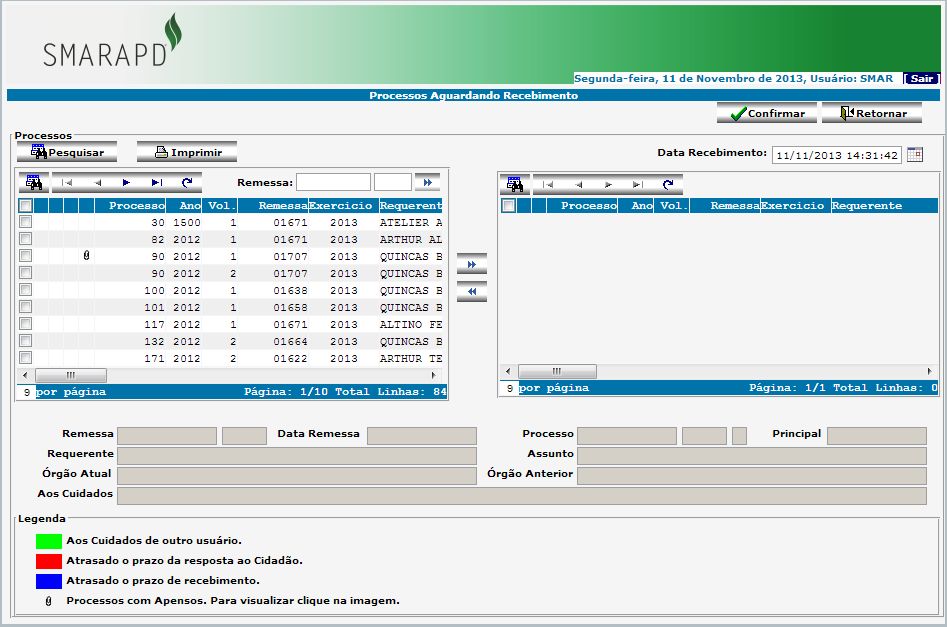Open the Data Recebimento calendar picker

pos(915,155)
